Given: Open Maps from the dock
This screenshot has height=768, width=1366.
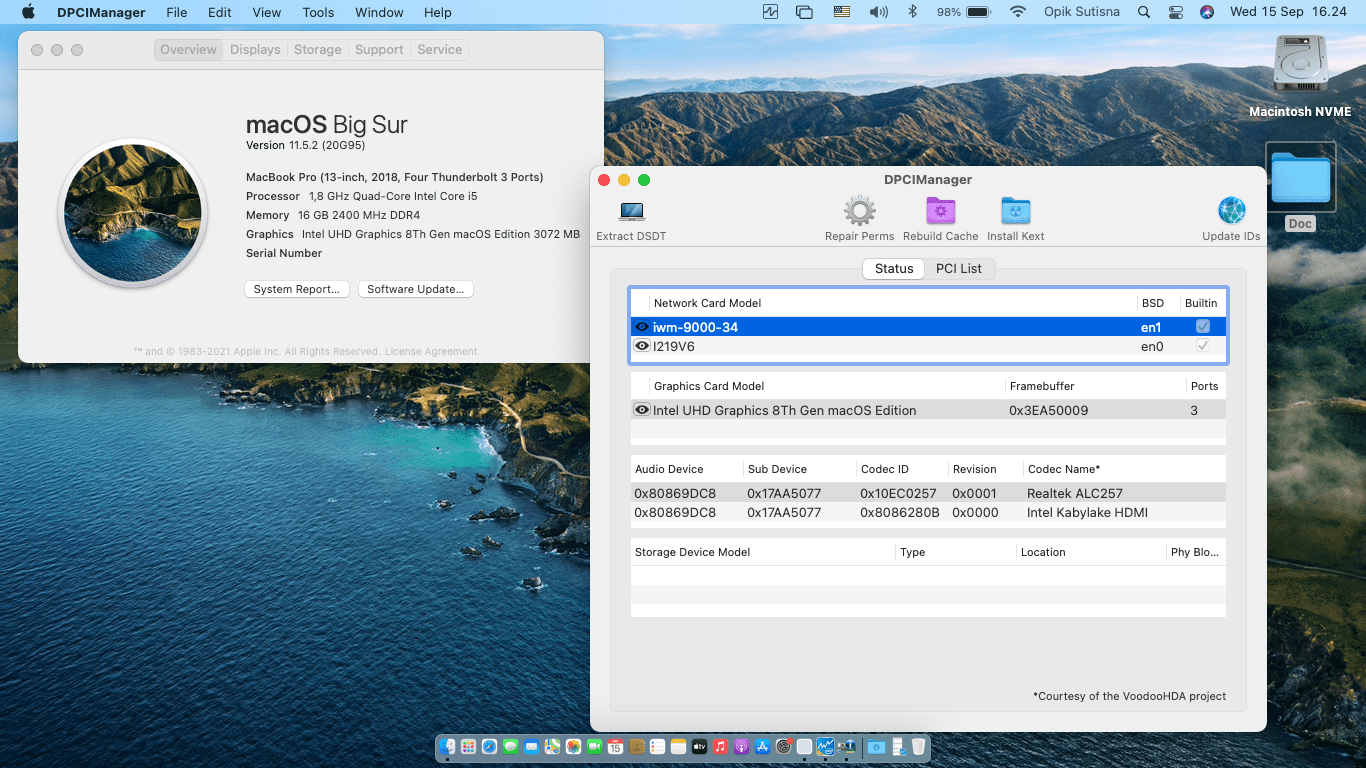Looking at the screenshot, I should (x=552, y=746).
